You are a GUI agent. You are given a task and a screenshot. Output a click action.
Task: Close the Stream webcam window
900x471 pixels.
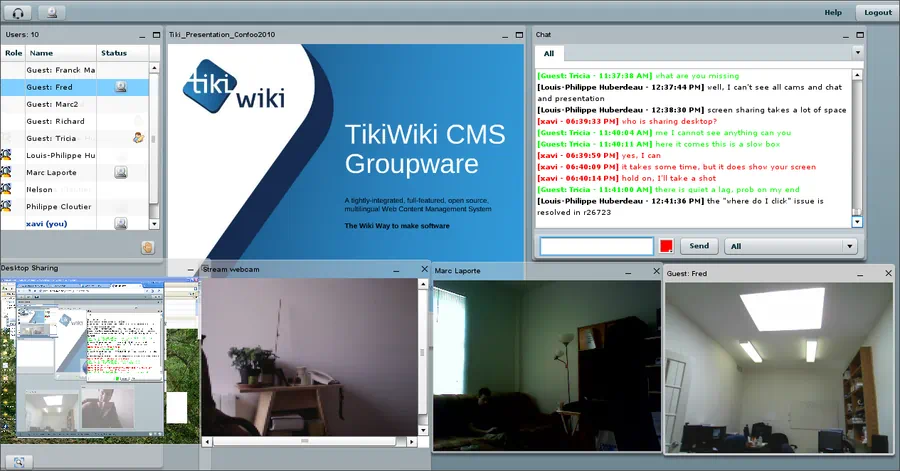point(425,269)
